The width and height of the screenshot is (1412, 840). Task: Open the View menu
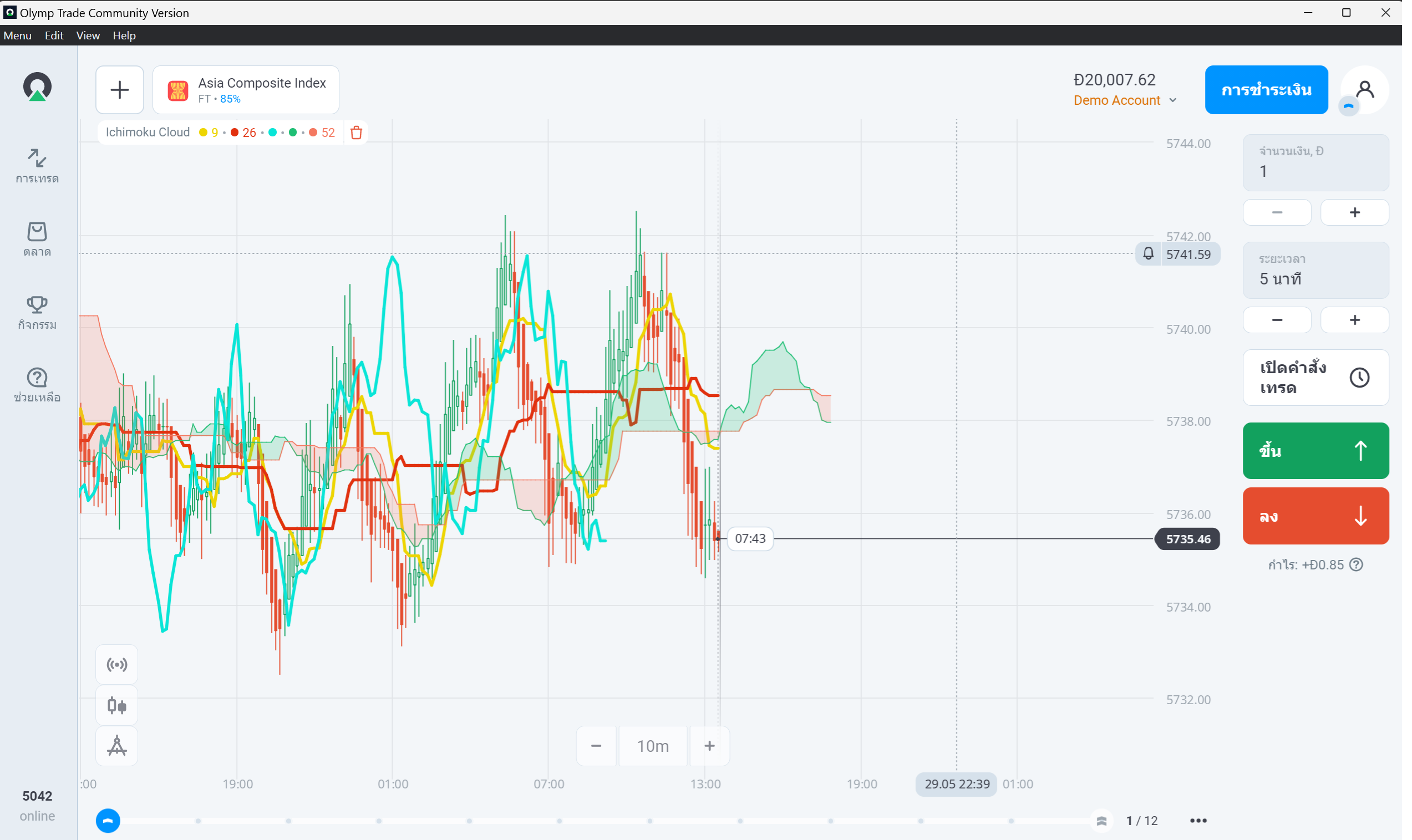point(88,35)
